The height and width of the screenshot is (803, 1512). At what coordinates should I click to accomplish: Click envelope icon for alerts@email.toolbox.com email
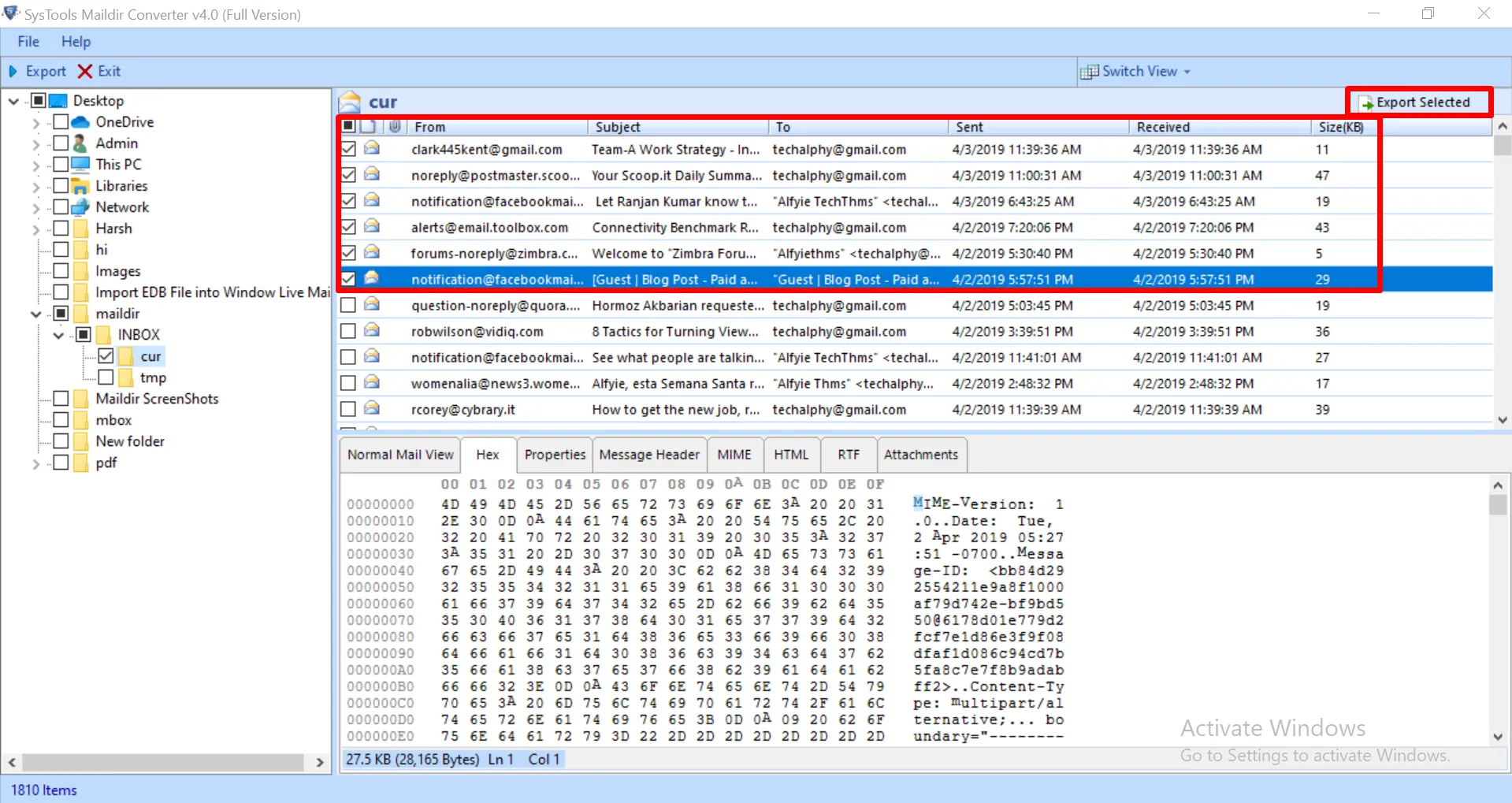[x=372, y=226]
